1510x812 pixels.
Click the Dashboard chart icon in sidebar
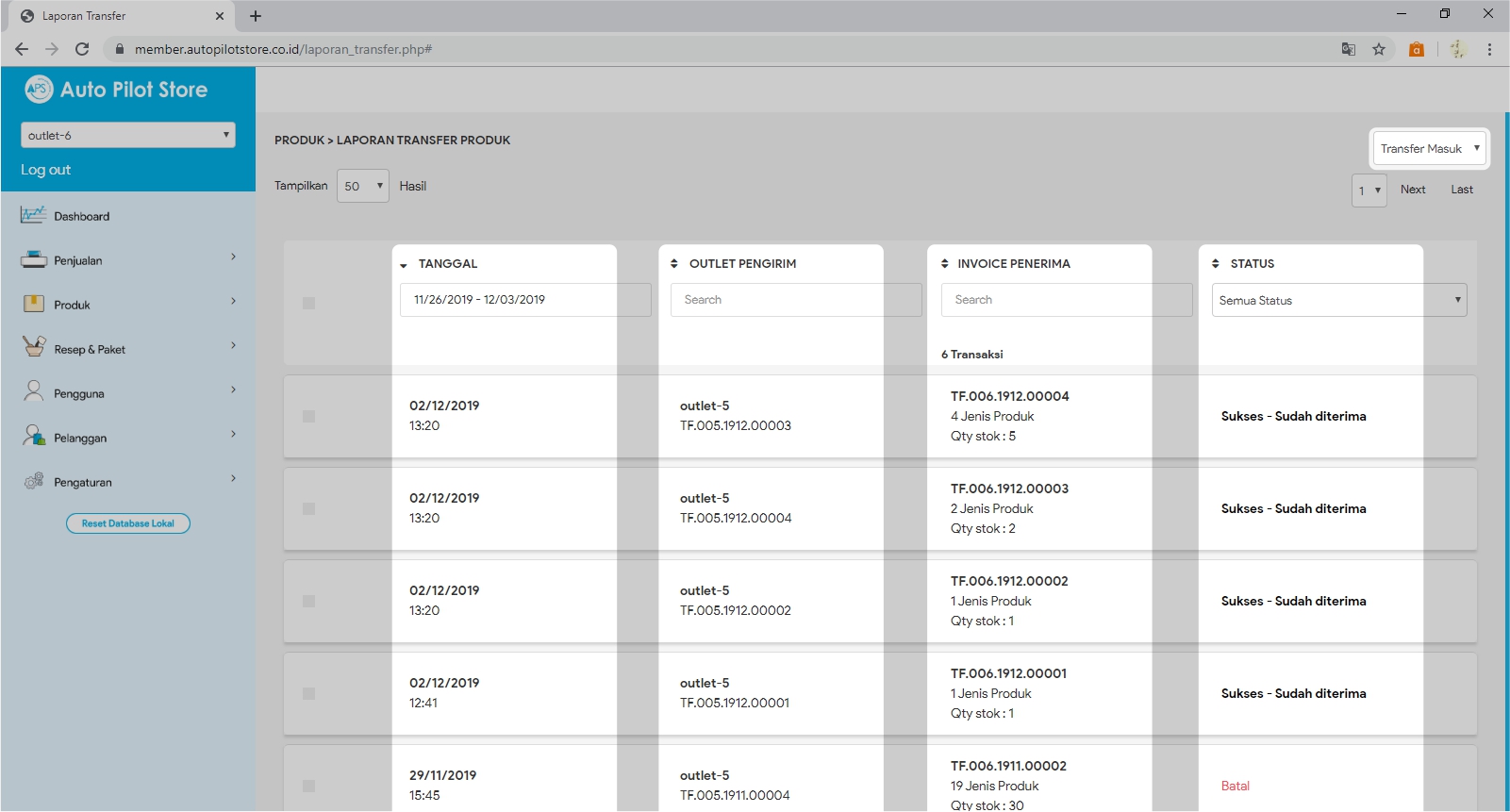tap(33, 216)
